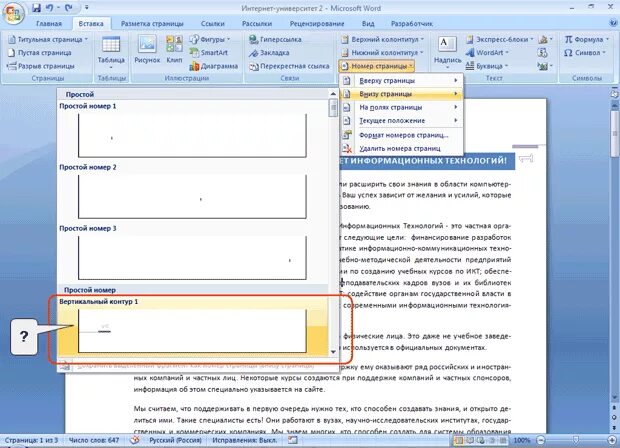Click Страница: 1 из 3 in the status bar
This screenshot has width=620, height=448.
coord(32,440)
